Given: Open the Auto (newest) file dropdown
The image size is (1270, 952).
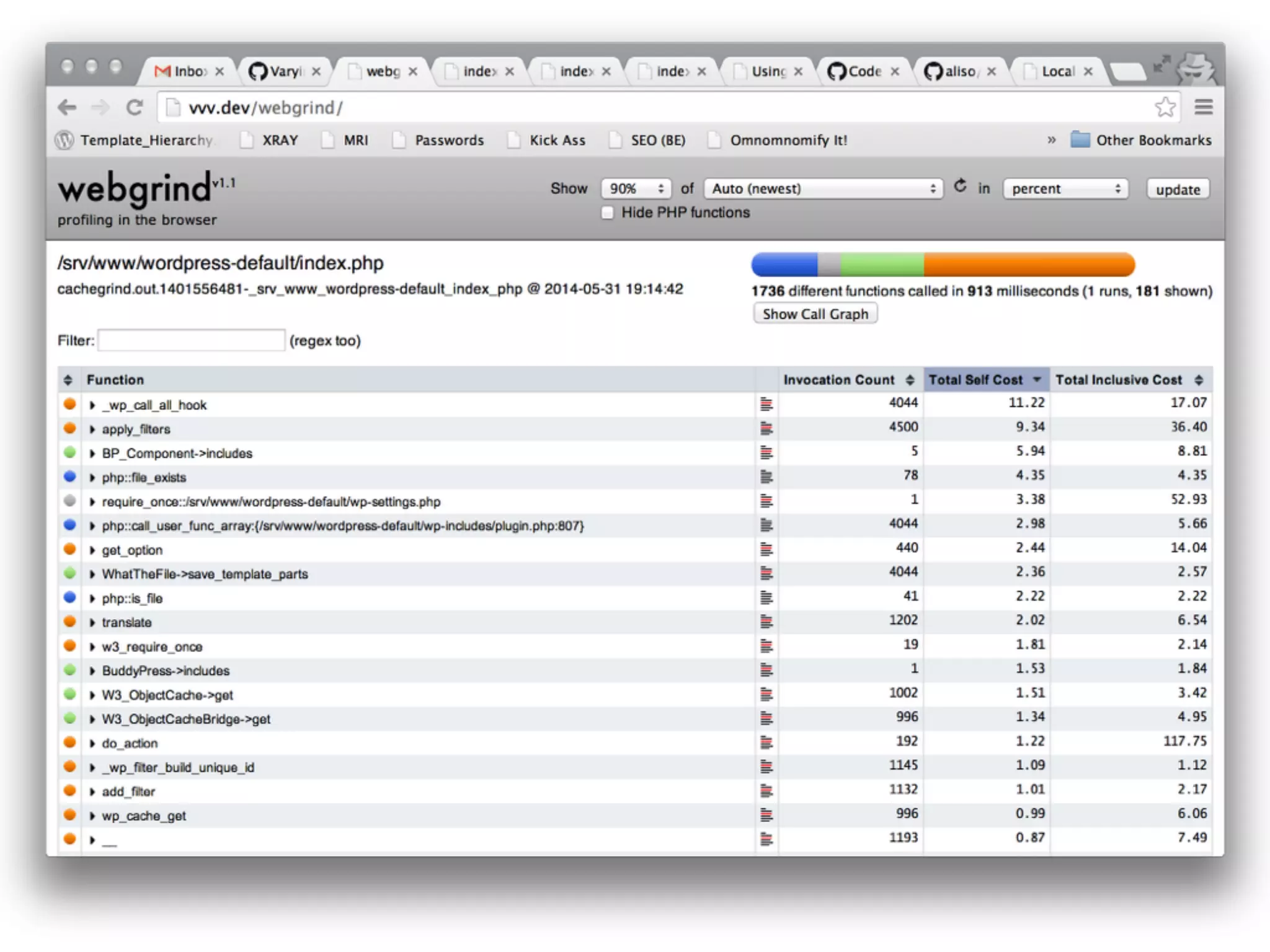Looking at the screenshot, I should 823,188.
